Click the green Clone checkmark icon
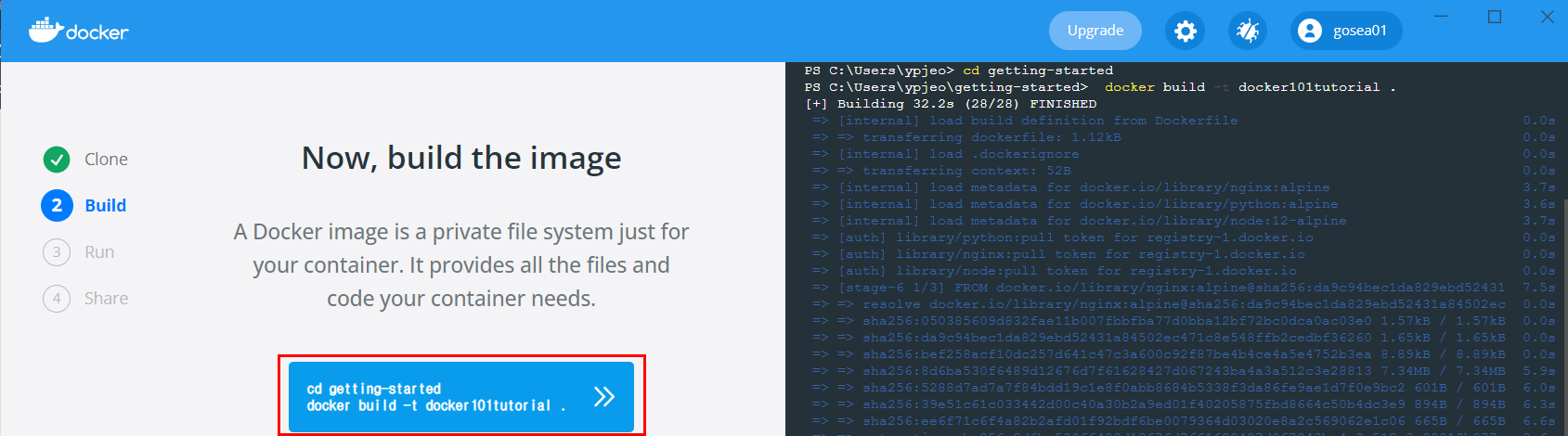The width and height of the screenshot is (1568, 436). [57, 160]
